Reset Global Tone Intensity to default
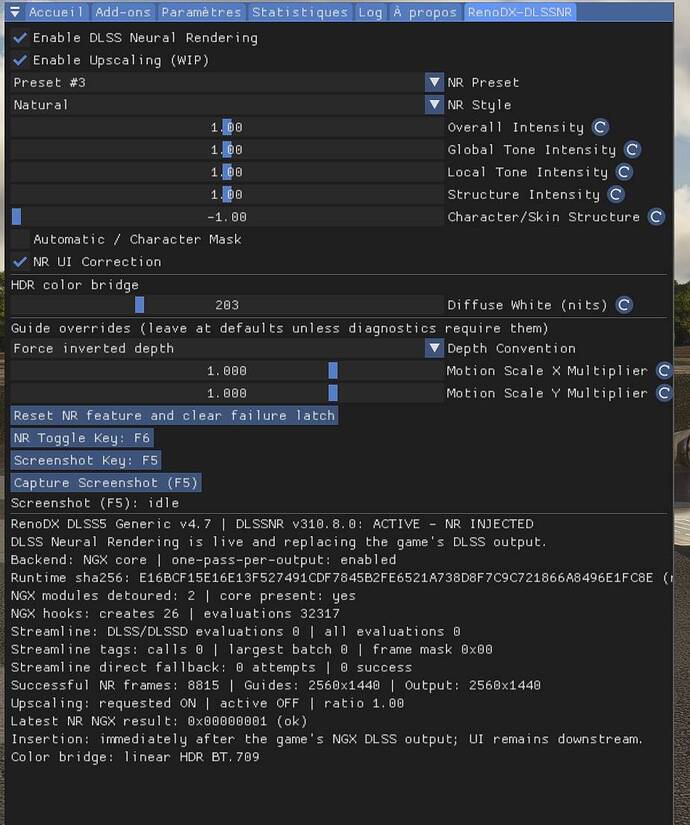 tap(632, 149)
